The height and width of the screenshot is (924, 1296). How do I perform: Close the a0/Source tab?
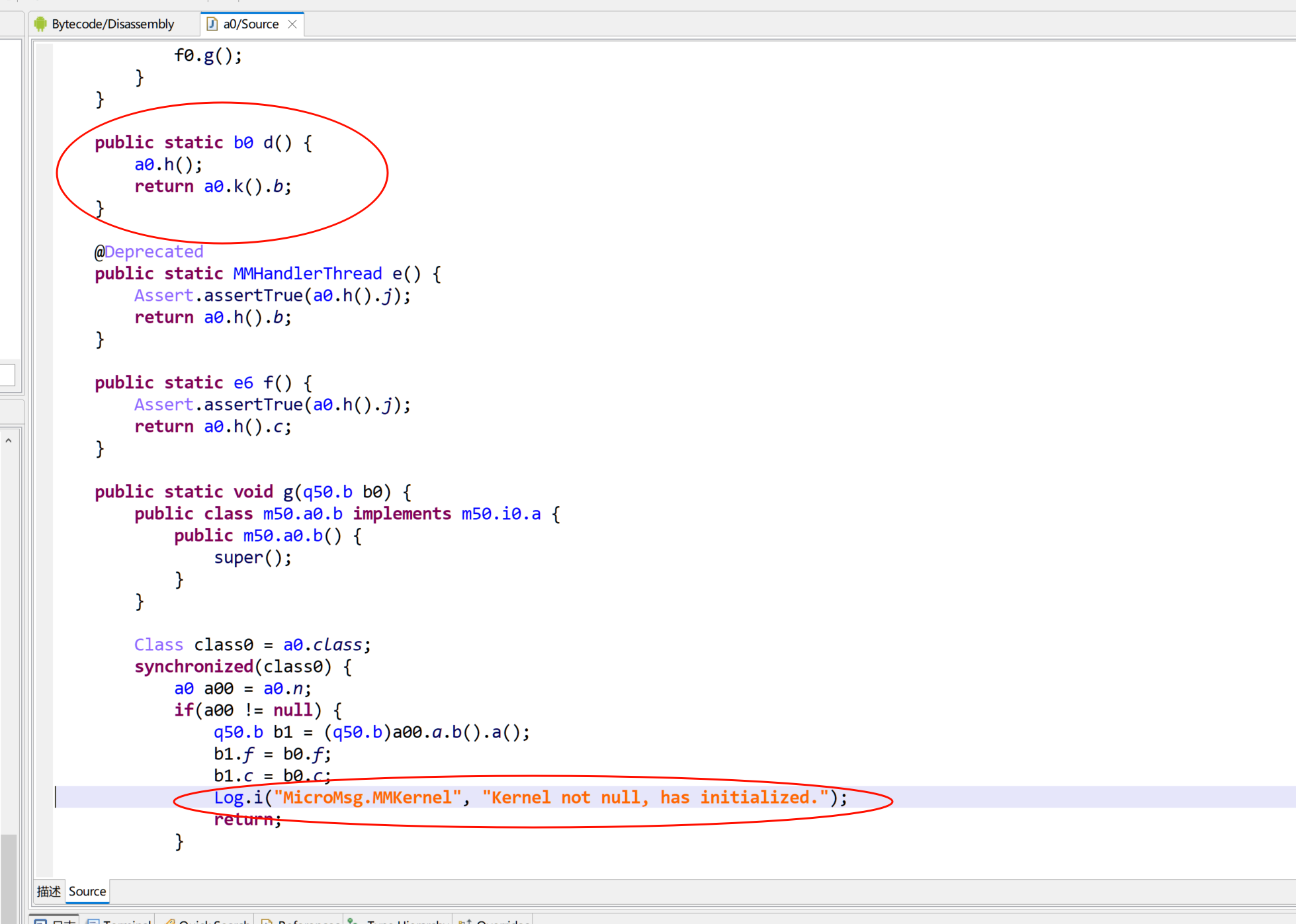[x=292, y=24]
